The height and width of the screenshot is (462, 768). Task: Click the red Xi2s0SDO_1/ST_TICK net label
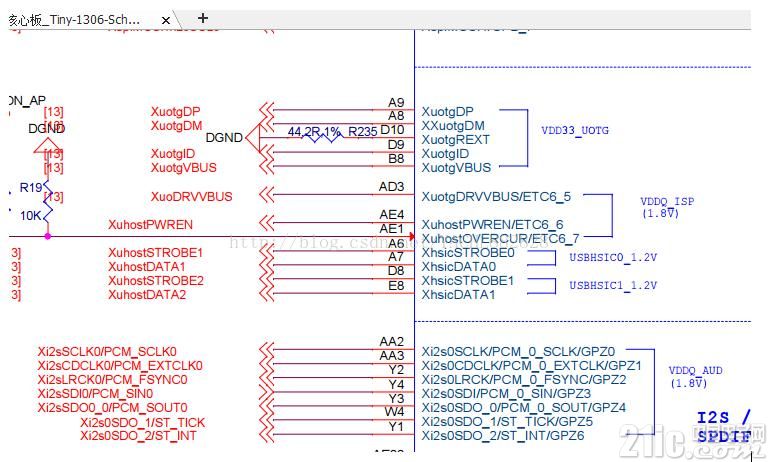pos(143,422)
